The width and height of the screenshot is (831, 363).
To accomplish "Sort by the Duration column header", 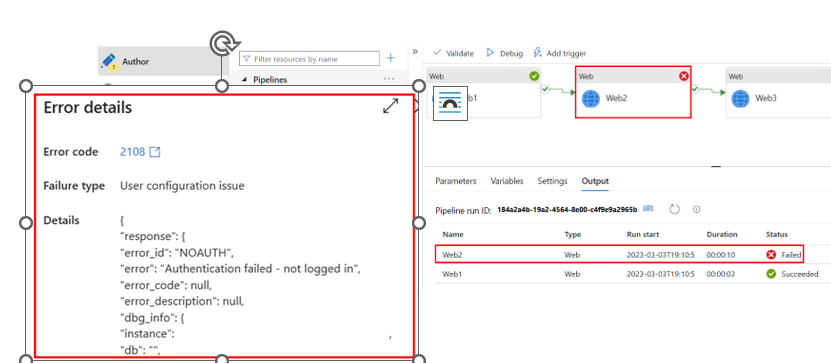I will click(721, 234).
